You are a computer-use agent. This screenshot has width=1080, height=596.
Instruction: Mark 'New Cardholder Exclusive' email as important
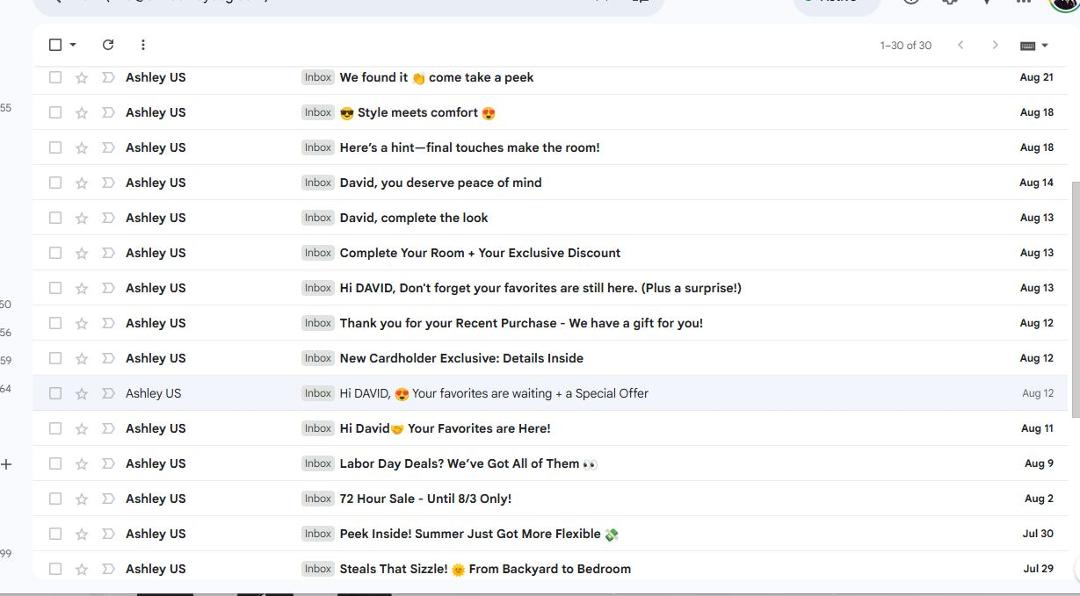[x=107, y=359]
